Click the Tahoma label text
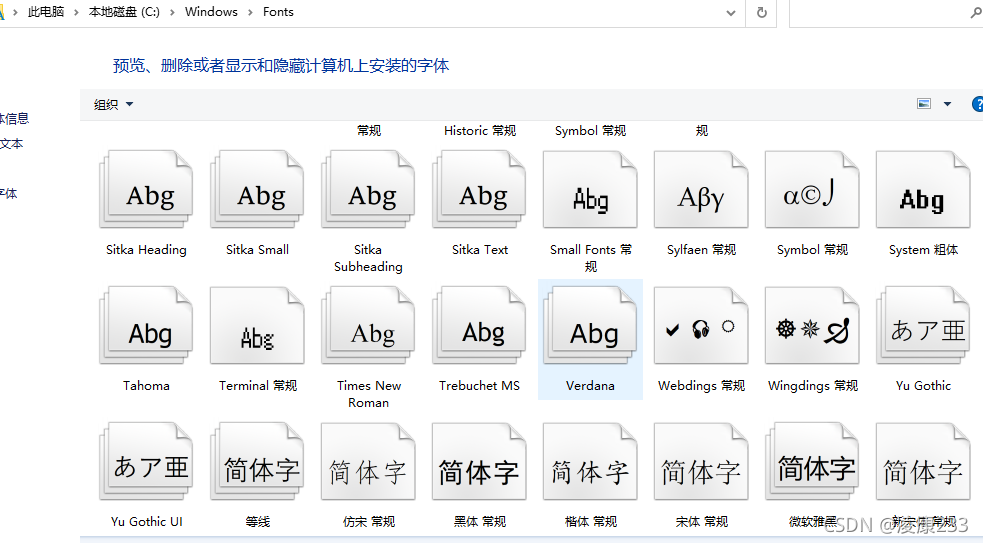Image resolution: width=983 pixels, height=543 pixels. pos(146,386)
